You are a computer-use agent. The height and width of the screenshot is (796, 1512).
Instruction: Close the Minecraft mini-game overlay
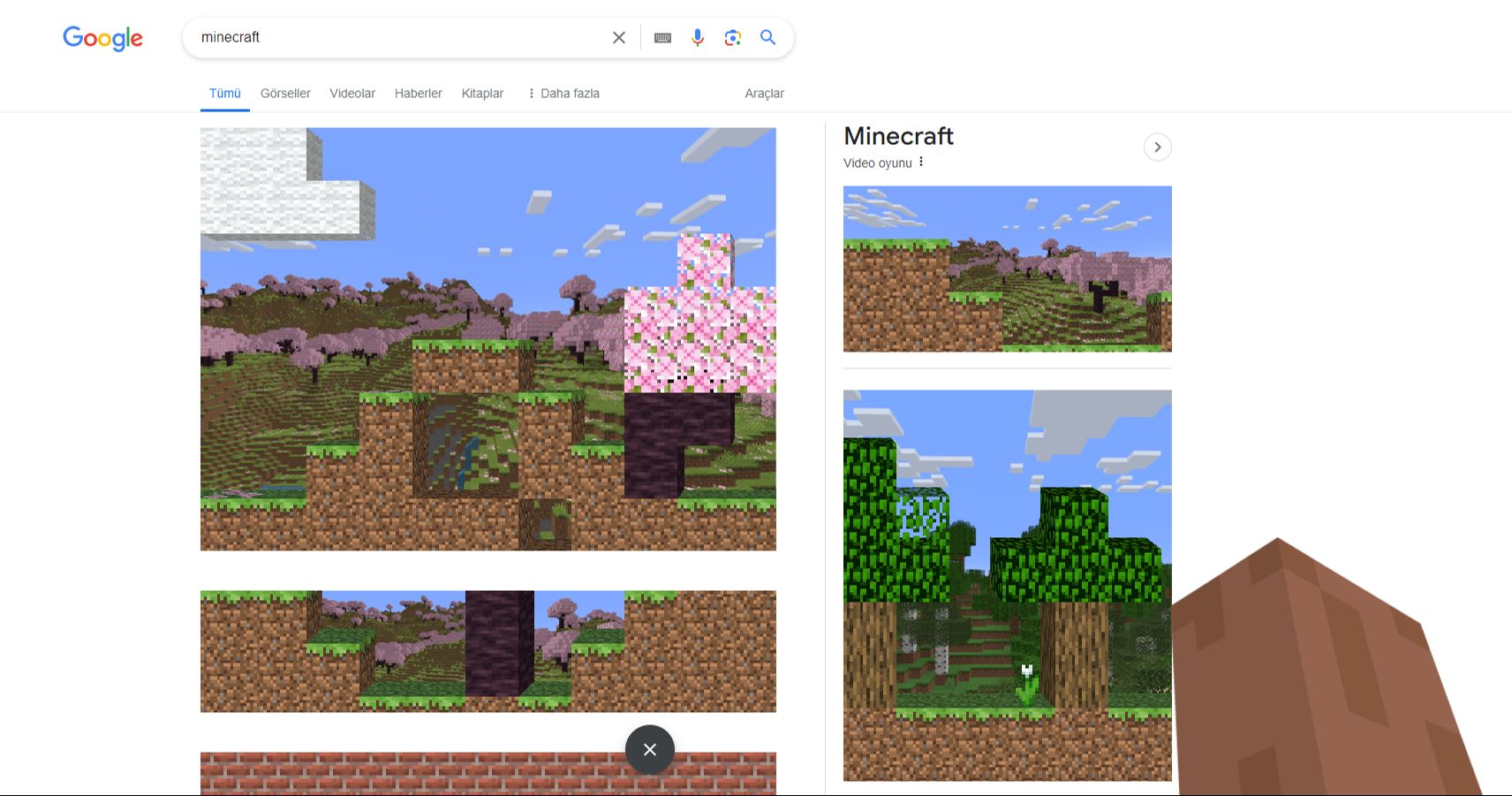[649, 749]
